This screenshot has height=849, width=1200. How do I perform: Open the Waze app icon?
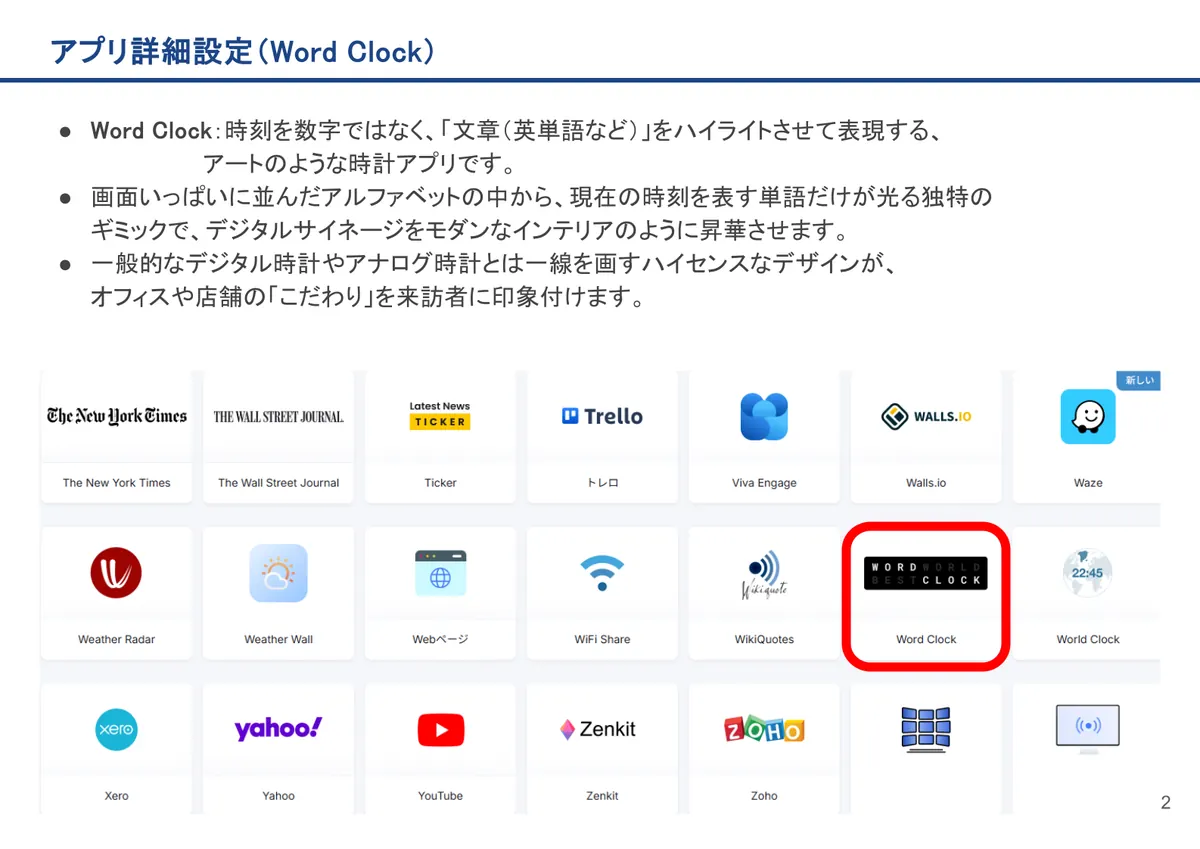pyautogui.click(x=1088, y=416)
